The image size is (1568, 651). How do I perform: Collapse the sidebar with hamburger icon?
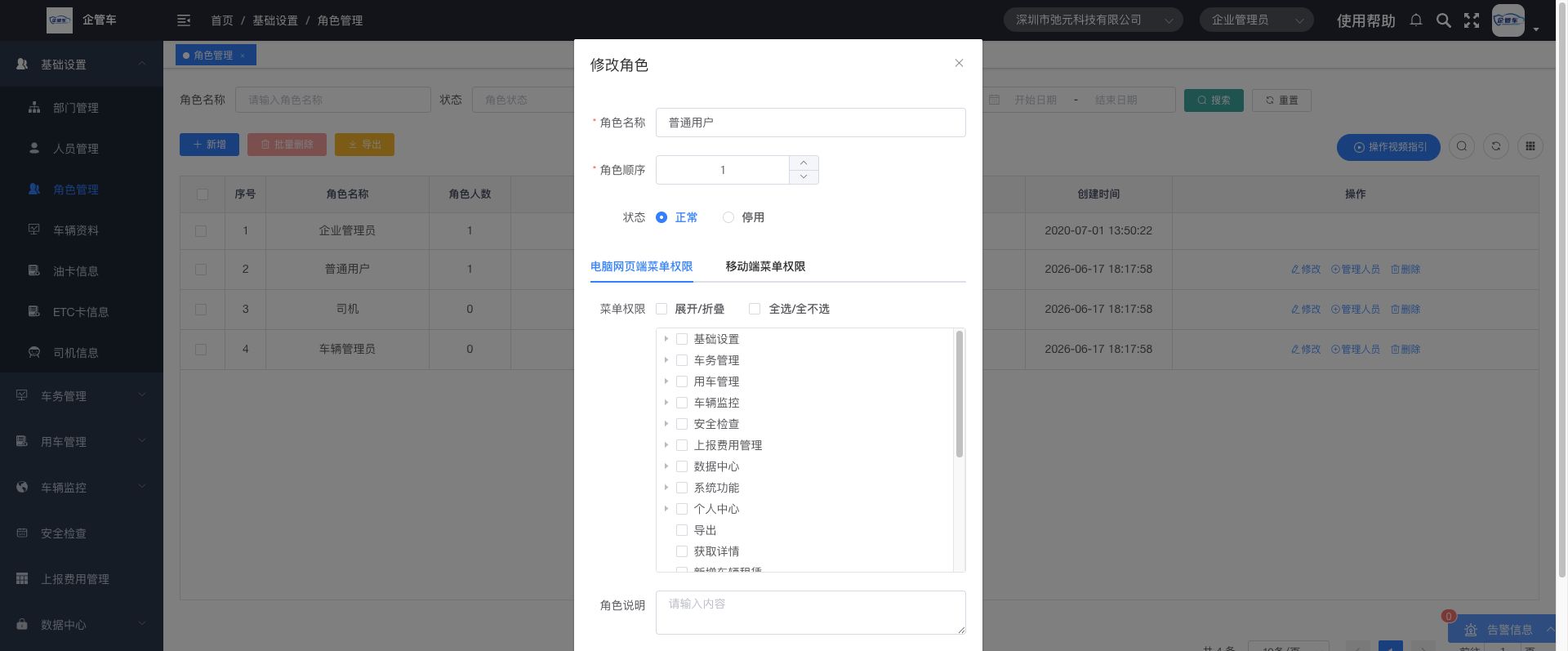(x=184, y=20)
